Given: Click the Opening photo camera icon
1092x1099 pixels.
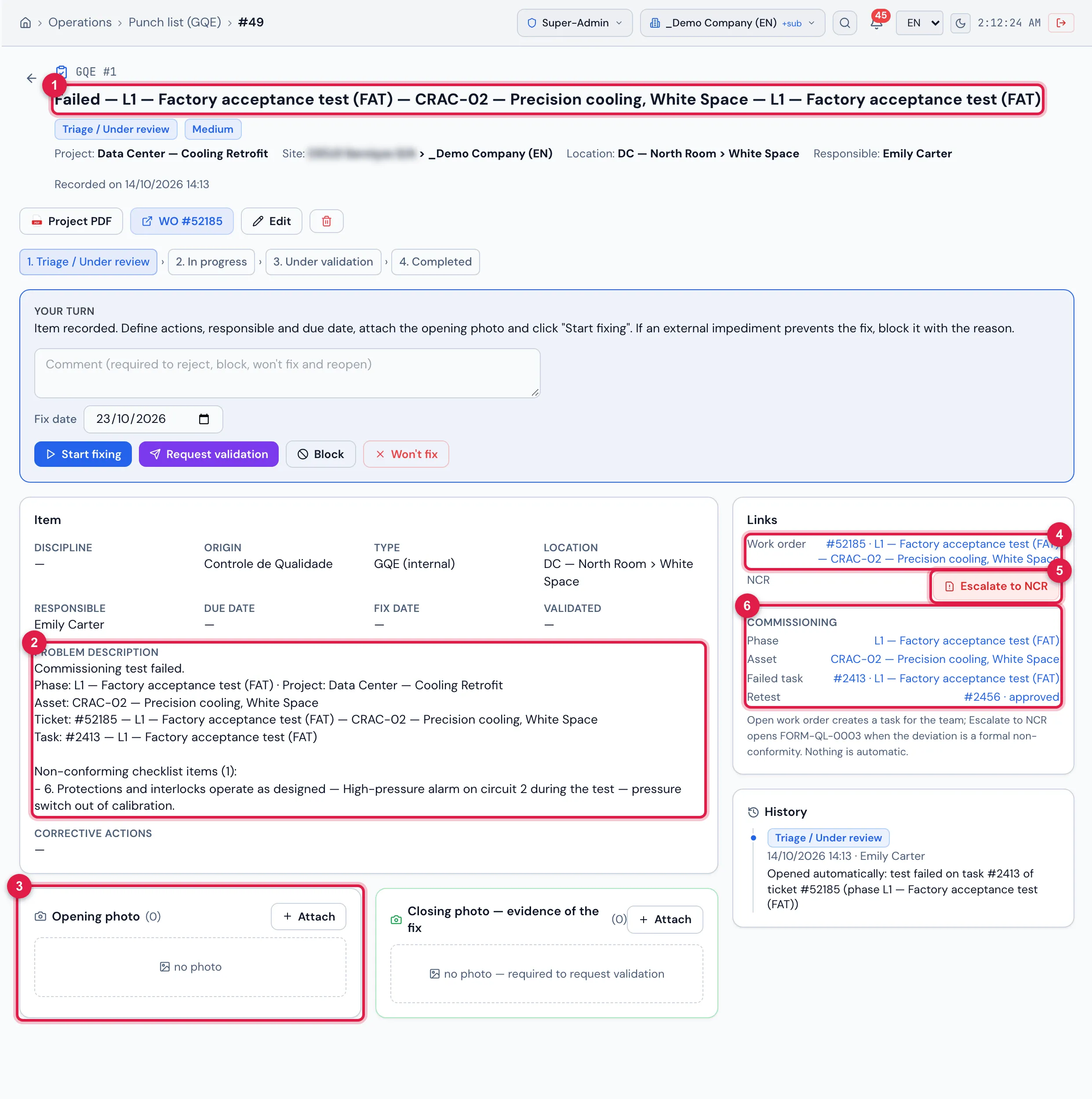Looking at the screenshot, I should click(40, 917).
